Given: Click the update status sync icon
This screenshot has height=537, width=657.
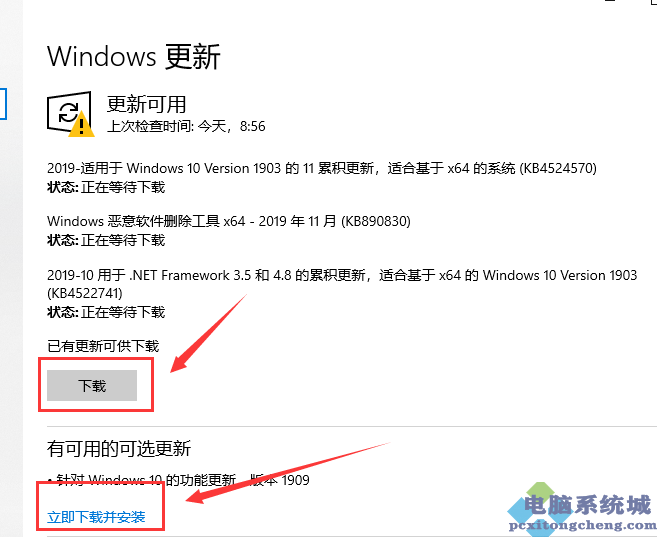Looking at the screenshot, I should click(68, 112).
